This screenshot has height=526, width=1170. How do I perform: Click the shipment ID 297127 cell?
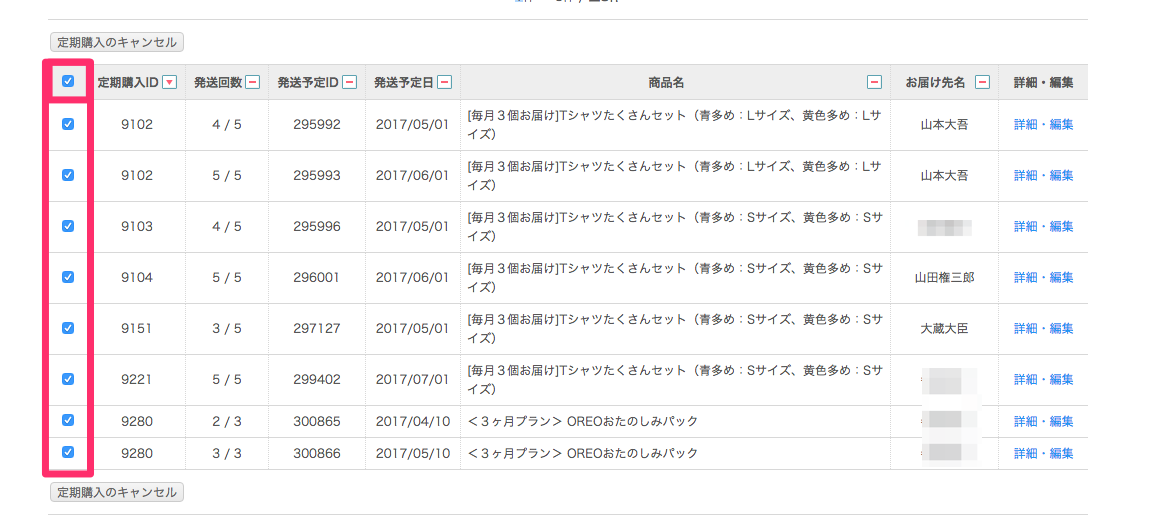pos(316,328)
